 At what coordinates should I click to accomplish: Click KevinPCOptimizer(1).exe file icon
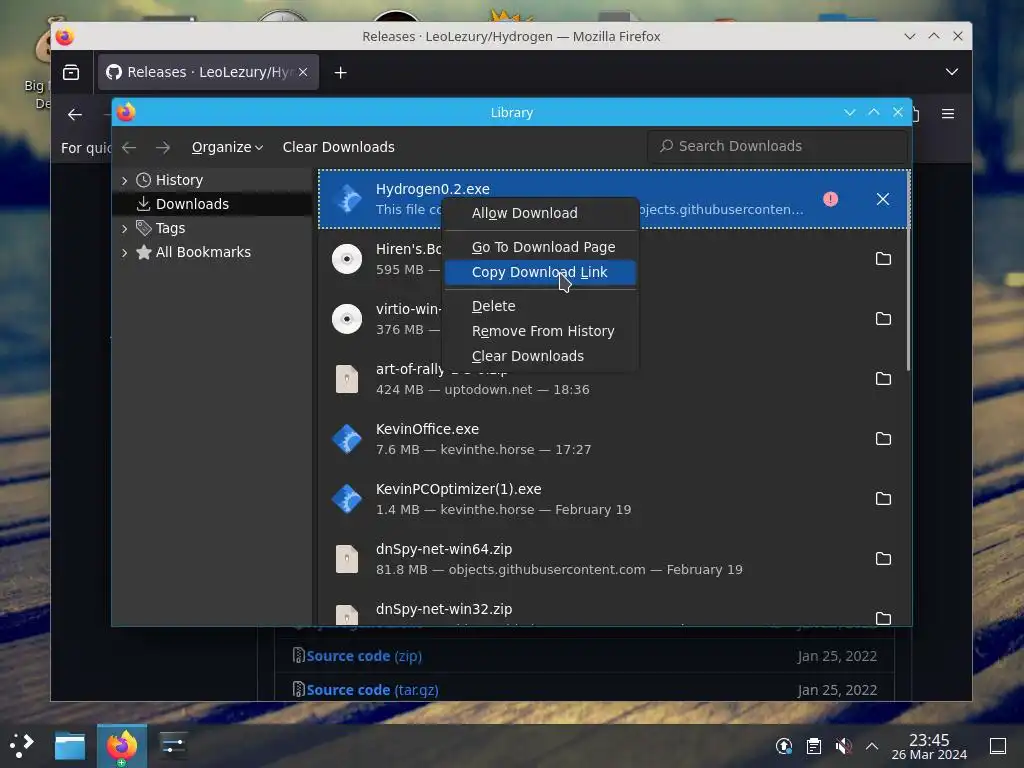coord(347,500)
